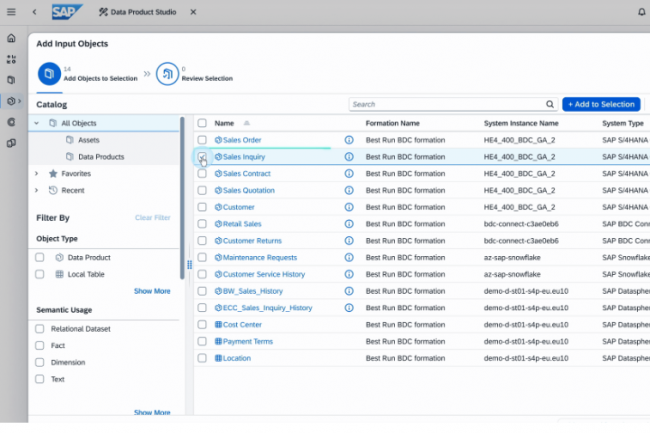The width and height of the screenshot is (650, 433).
Task: Click the Home icon in the sidebar
Action: click(11, 38)
